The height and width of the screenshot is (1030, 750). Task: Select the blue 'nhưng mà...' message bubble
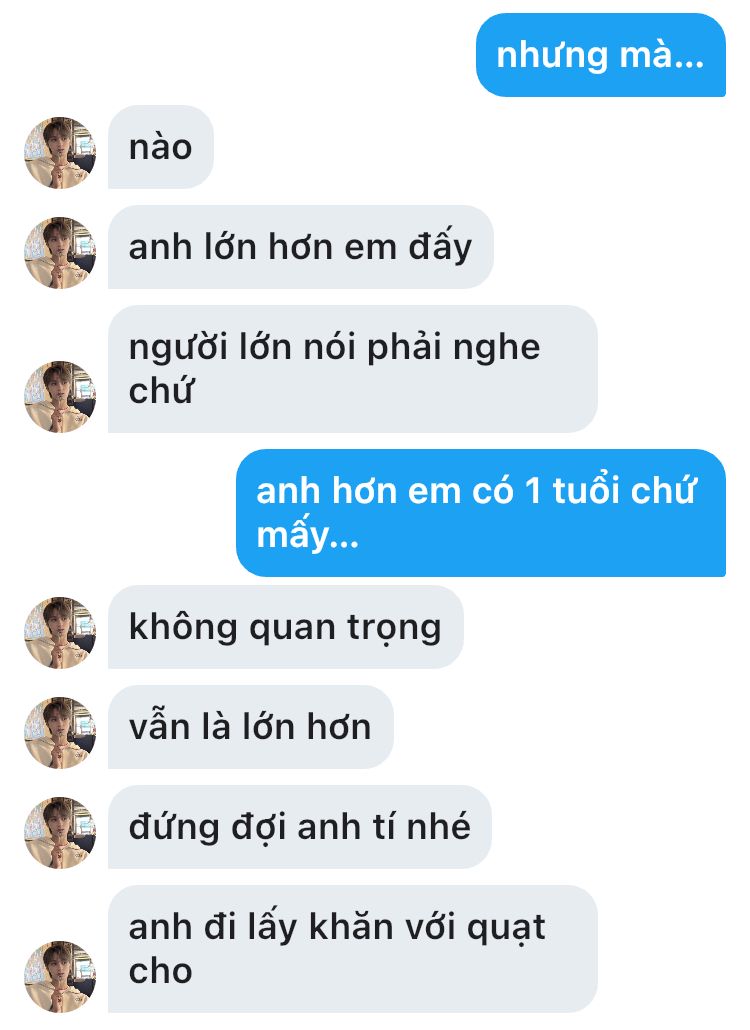pyautogui.click(x=600, y=55)
